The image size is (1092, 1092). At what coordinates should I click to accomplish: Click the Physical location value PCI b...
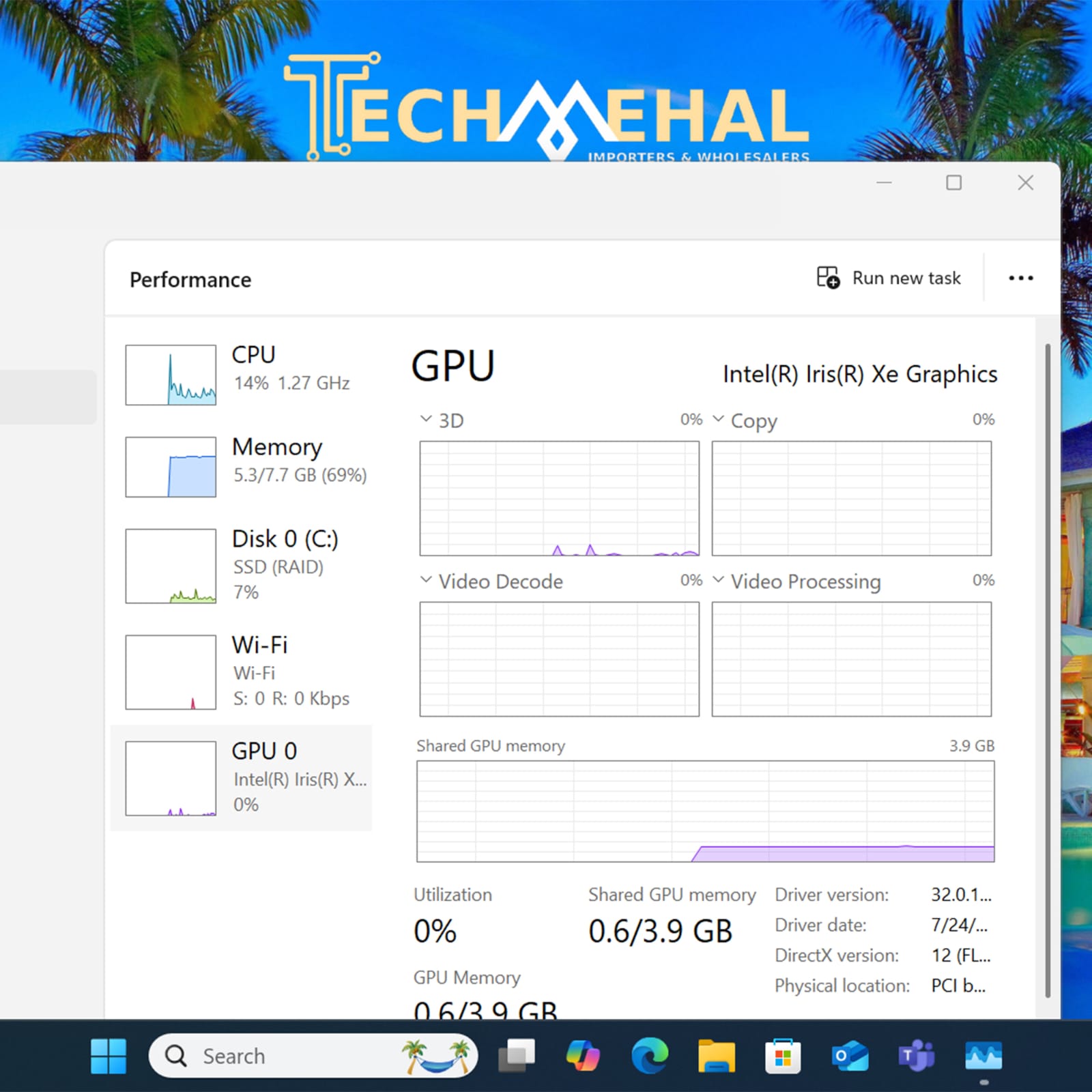[x=958, y=986]
